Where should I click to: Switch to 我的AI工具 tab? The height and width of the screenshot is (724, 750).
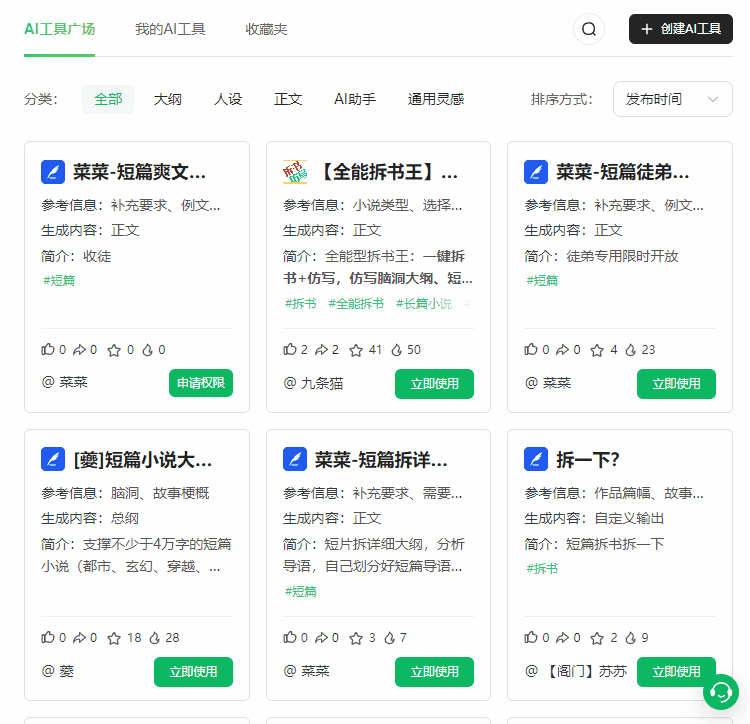point(170,29)
